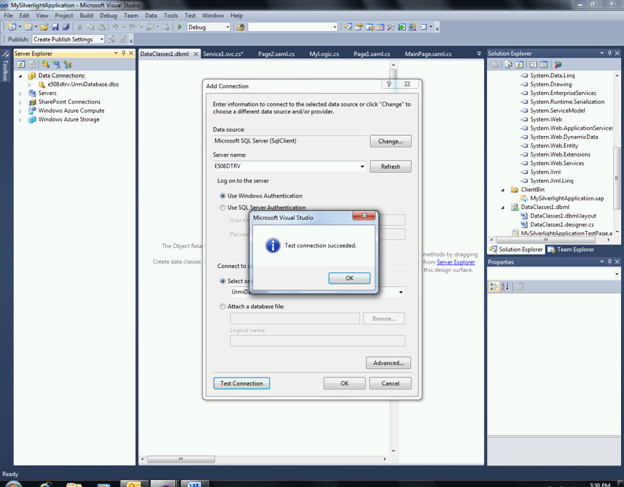Select Use Windows Authentication radio button
This screenshot has height=487, width=624.
tap(223, 196)
